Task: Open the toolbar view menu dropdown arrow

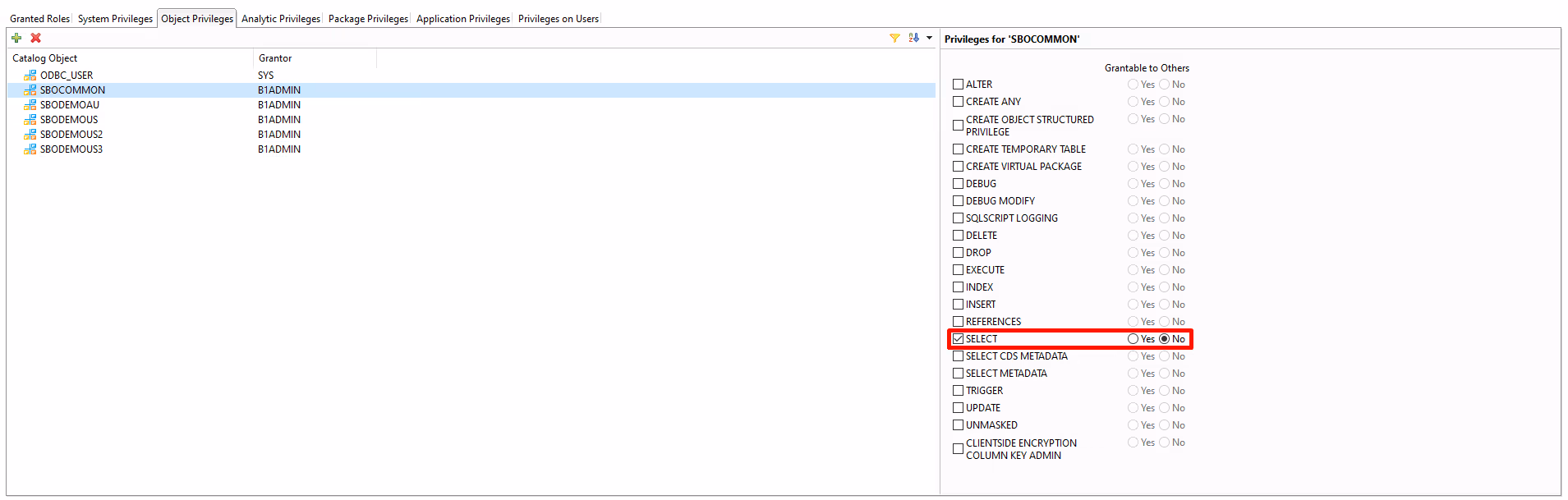Action: coord(929,38)
